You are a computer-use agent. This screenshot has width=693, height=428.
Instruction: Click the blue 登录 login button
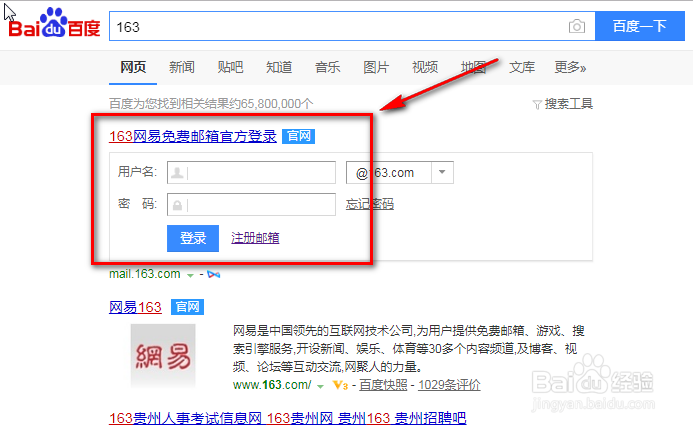[193, 238]
